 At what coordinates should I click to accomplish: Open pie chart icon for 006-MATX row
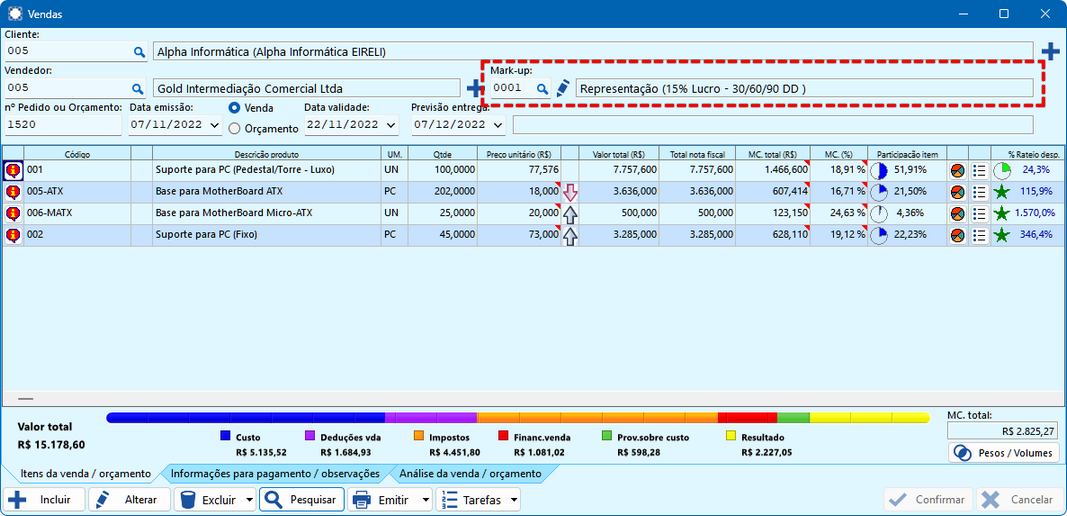tap(957, 214)
